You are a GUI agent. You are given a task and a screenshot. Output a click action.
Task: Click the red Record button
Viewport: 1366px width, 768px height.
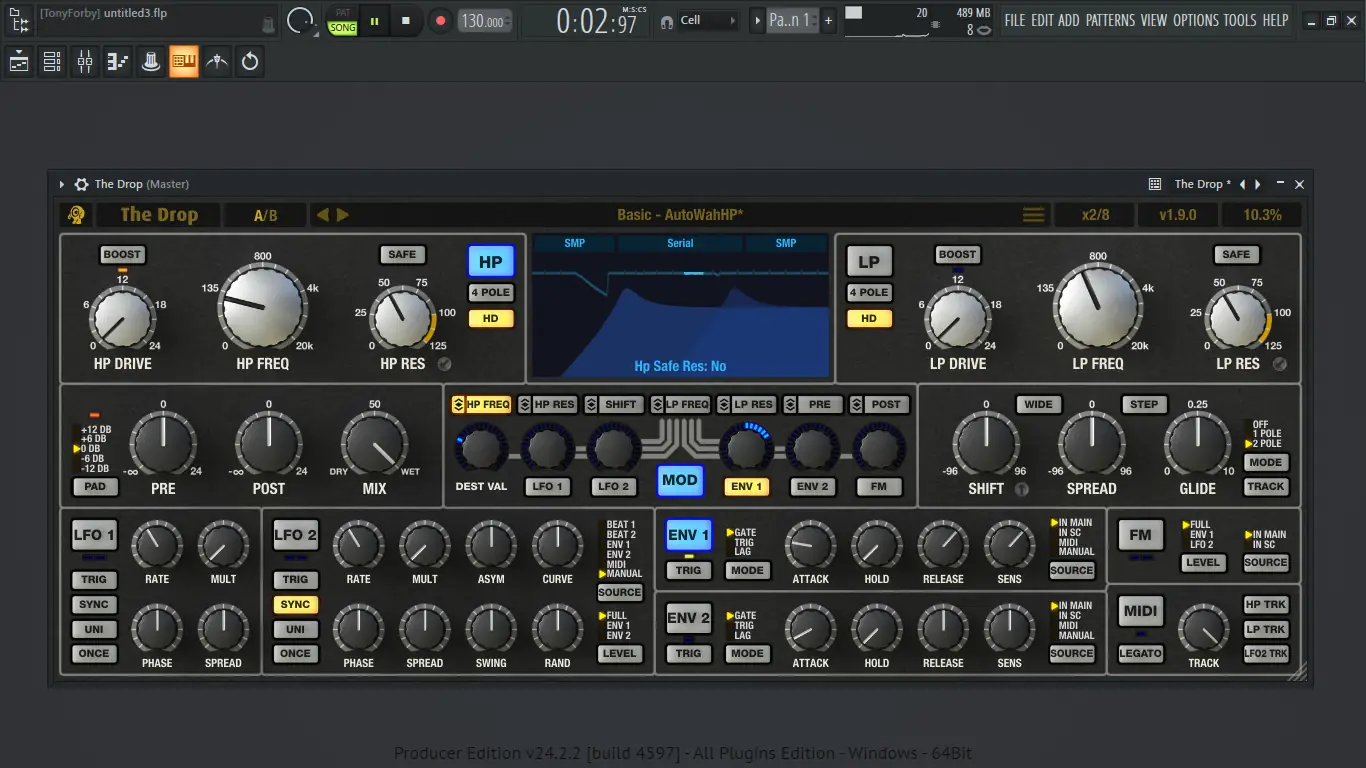440,20
